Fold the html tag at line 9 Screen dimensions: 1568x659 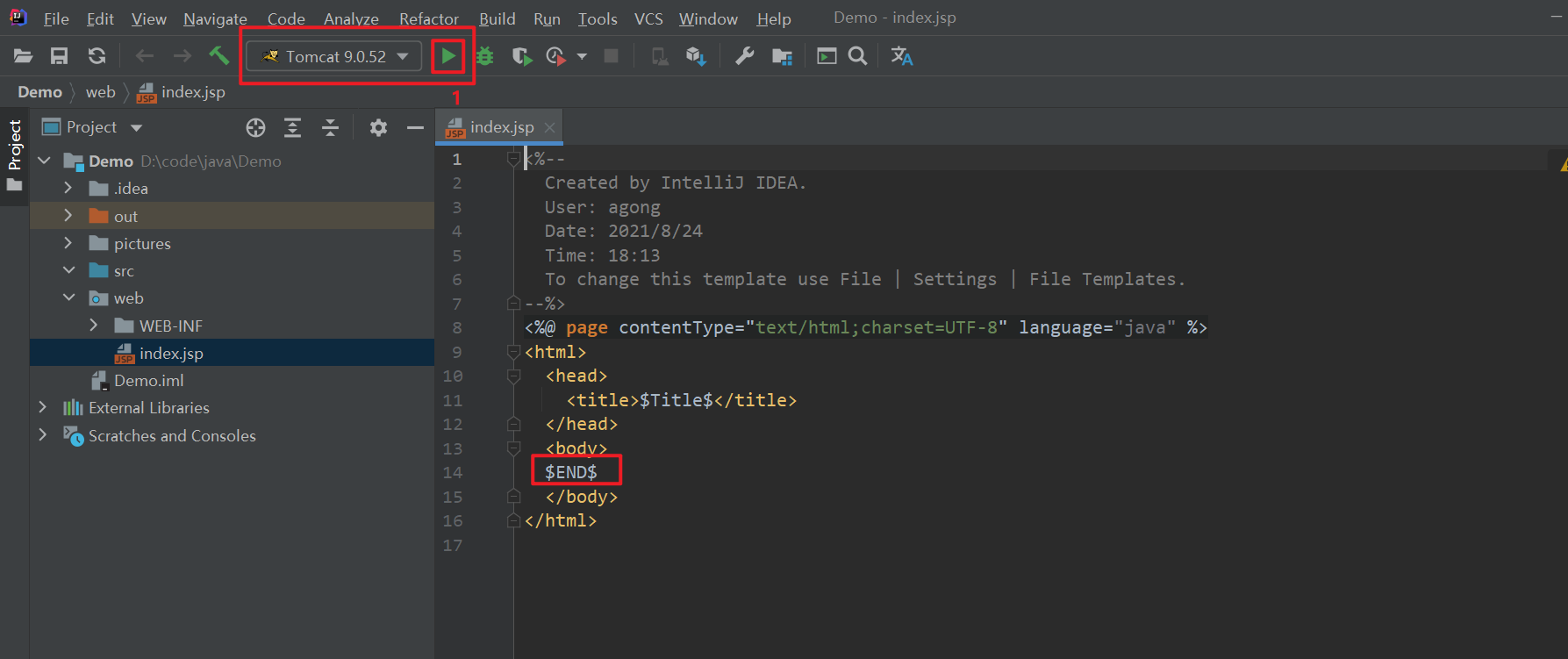(x=513, y=352)
